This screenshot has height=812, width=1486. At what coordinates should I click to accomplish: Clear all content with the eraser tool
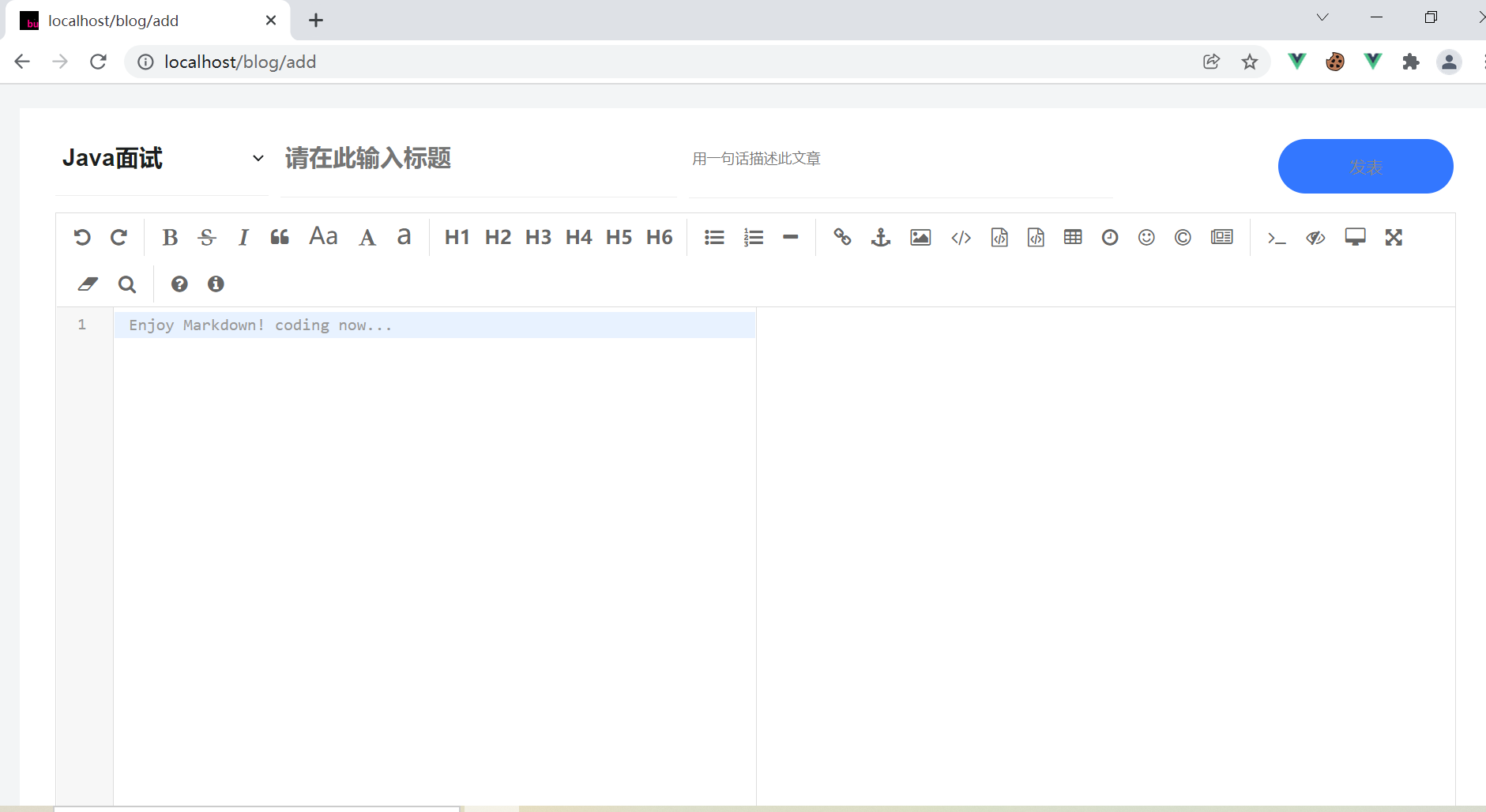(87, 284)
